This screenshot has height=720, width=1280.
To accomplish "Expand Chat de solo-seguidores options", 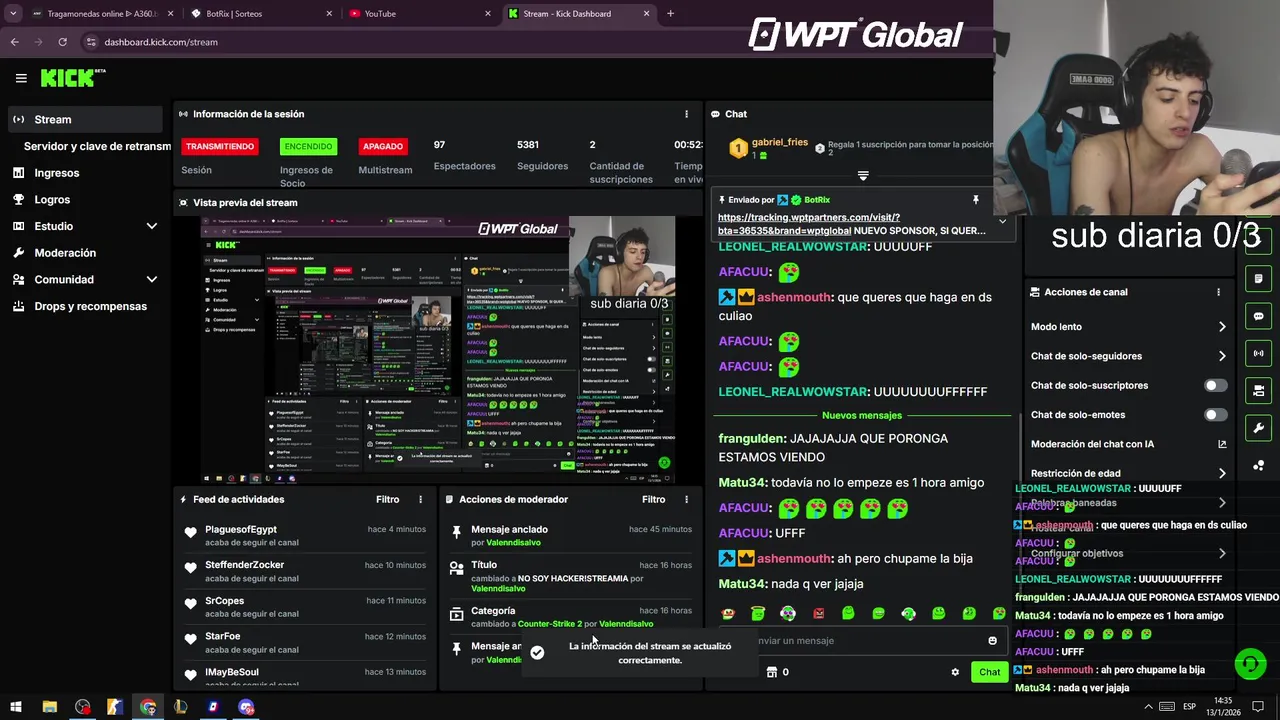I will tap(1222, 356).
